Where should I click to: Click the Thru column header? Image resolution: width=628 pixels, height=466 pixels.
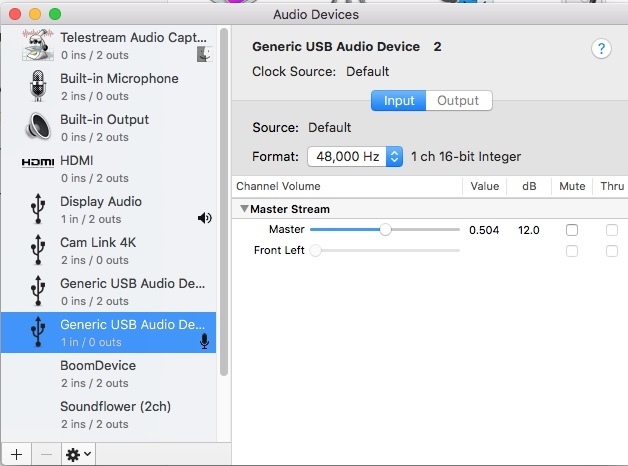tap(612, 186)
